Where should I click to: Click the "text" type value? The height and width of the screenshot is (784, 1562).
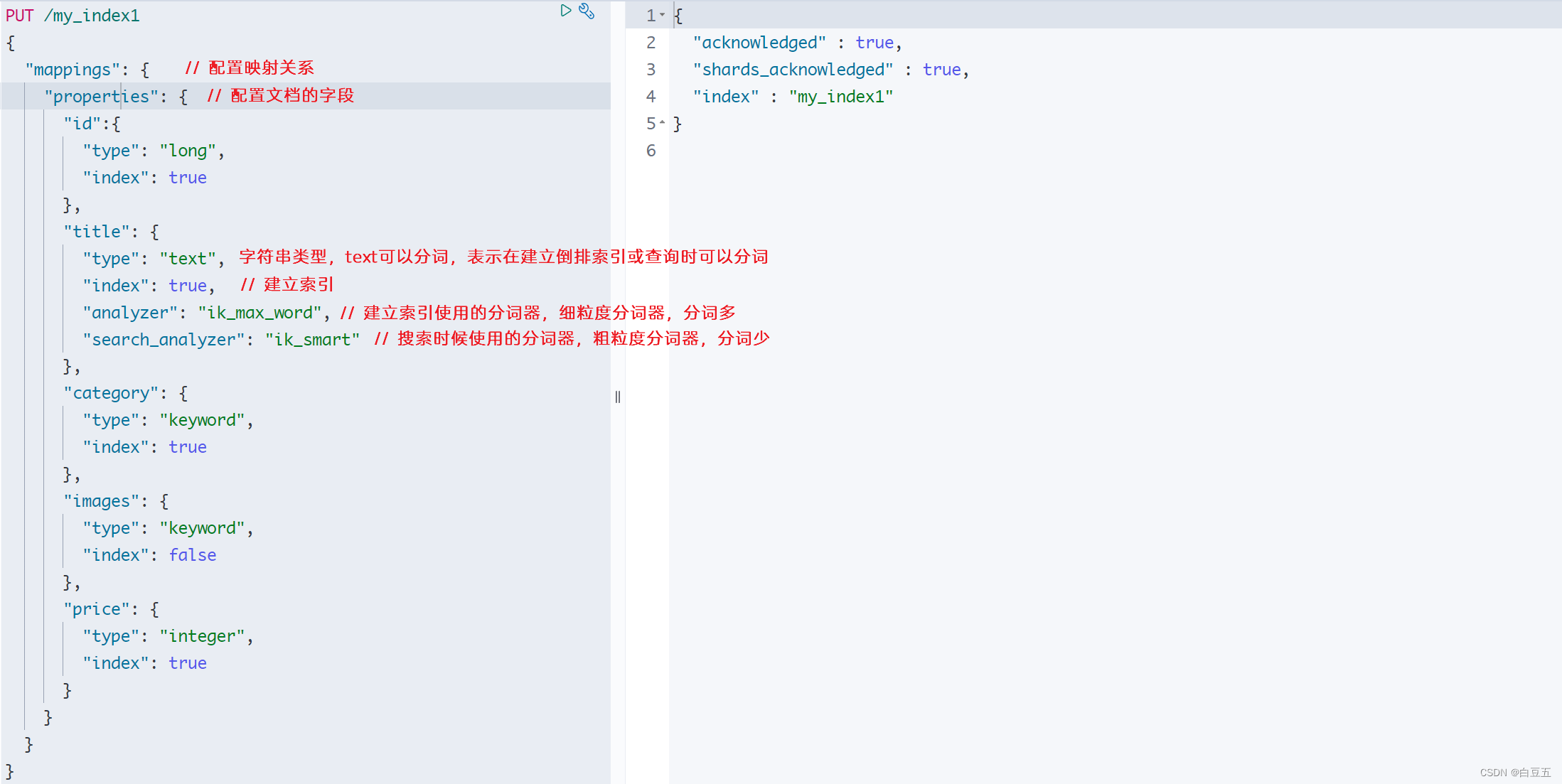[188, 259]
